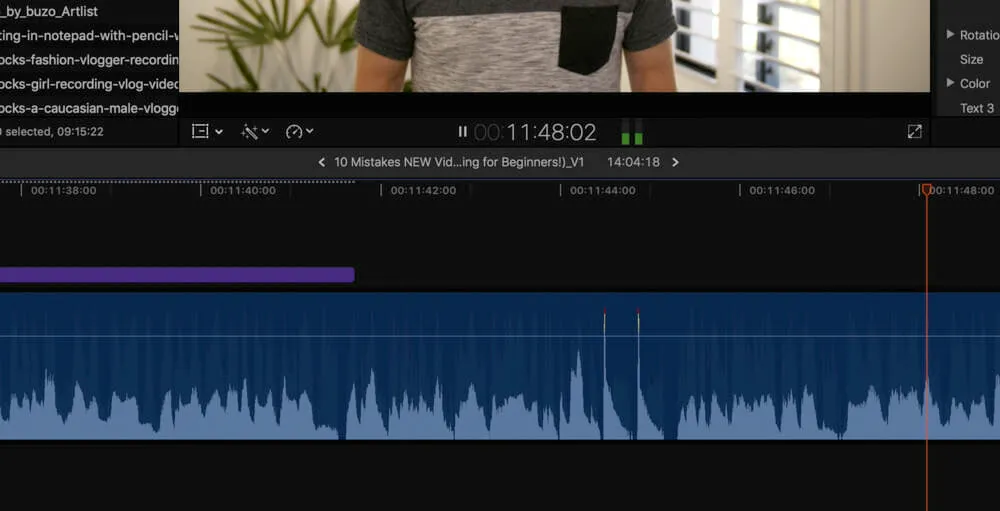Screen dimensions: 1000x511
Task: Select the purple title clip in timeline
Action: (x=176, y=275)
